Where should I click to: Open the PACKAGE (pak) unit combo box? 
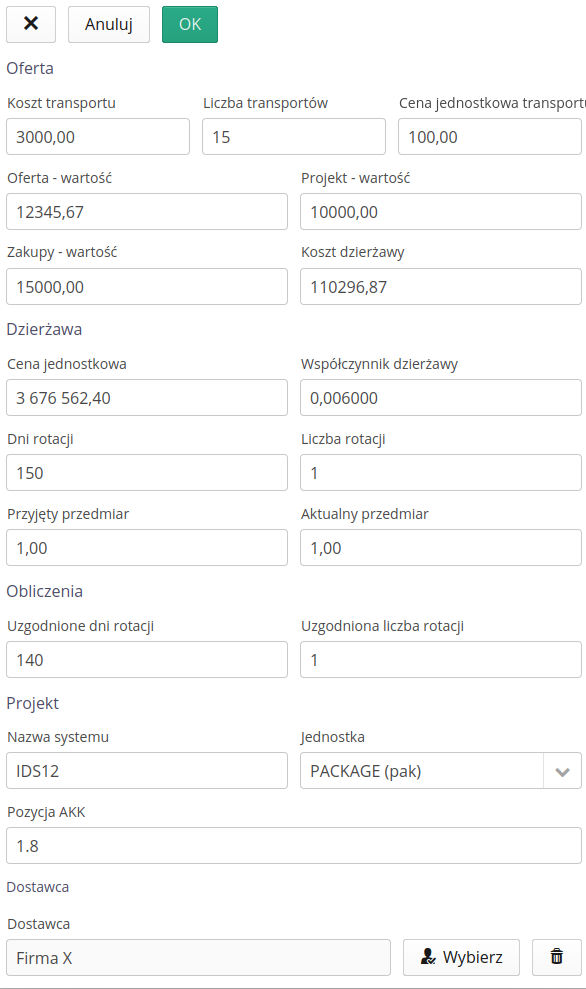[x=440, y=771]
